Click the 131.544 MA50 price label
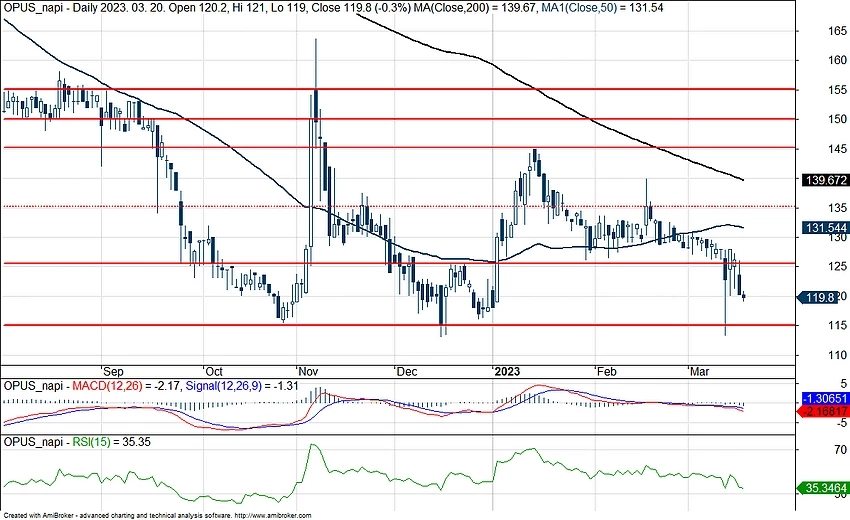Image resolution: width=850 pixels, height=520 pixels. pos(826,228)
